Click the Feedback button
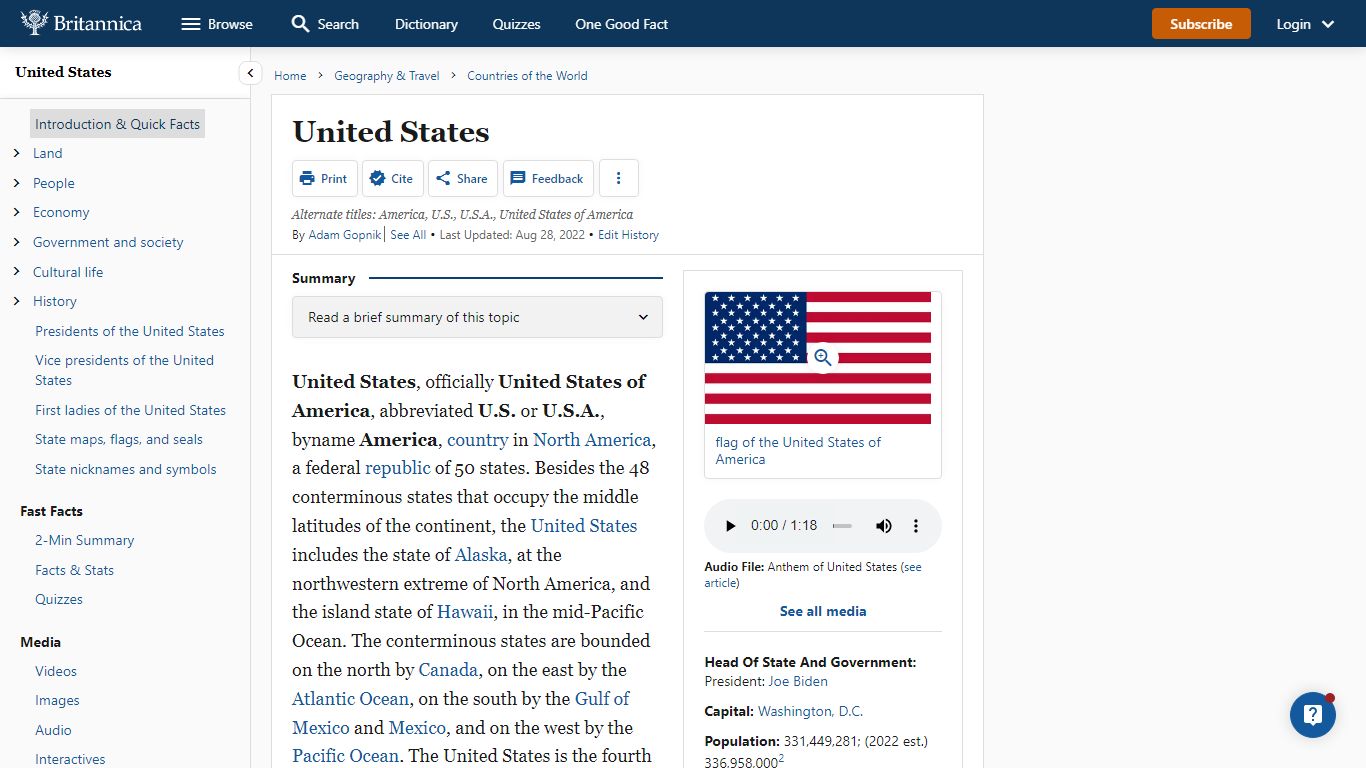This screenshot has width=1366, height=768. pyautogui.click(x=548, y=178)
